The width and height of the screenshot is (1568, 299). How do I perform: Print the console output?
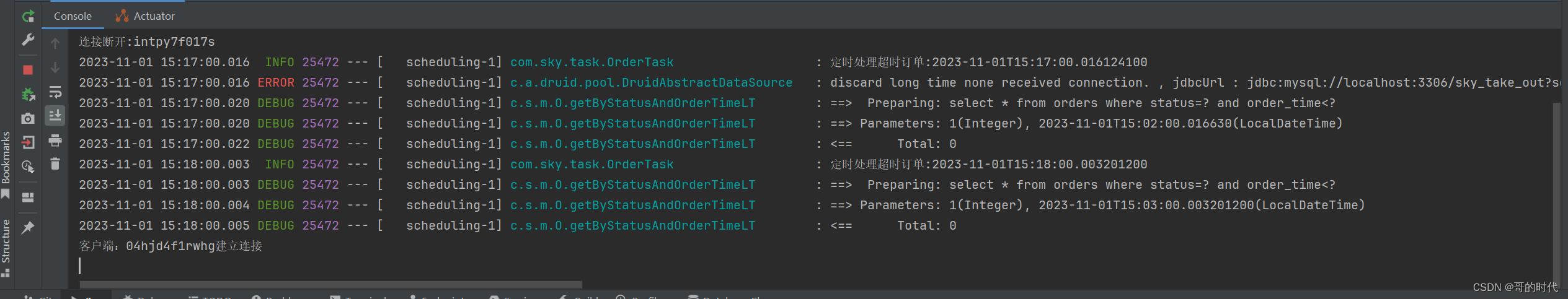pos(55,141)
